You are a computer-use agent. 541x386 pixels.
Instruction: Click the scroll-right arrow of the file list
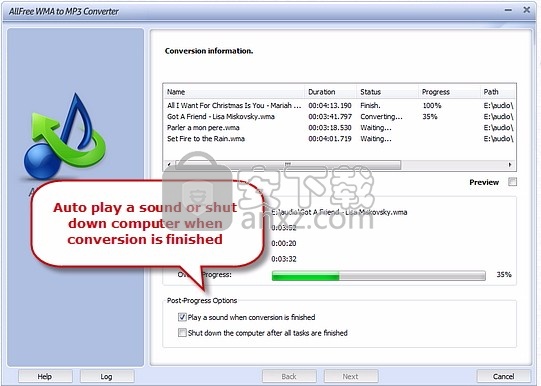point(510,165)
